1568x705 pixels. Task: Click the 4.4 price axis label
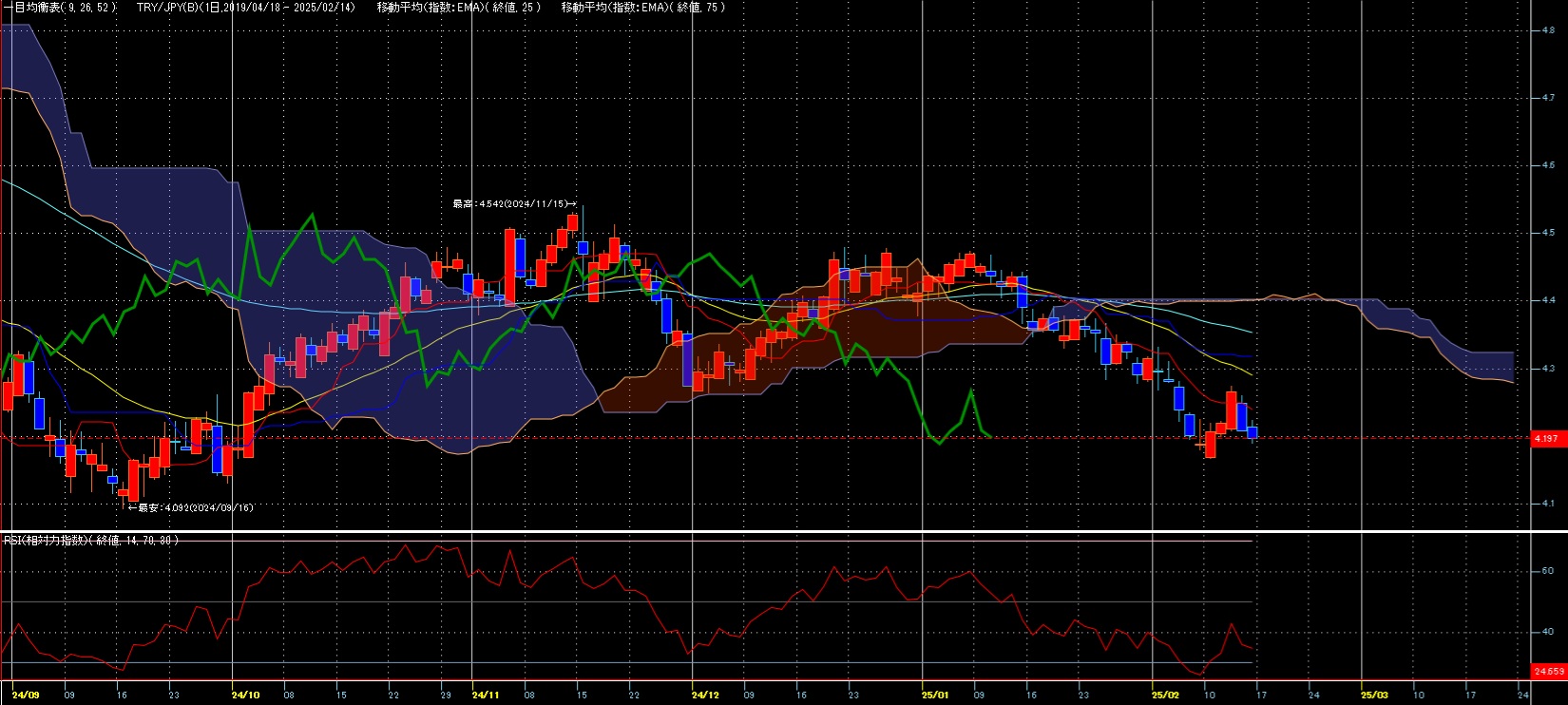1548,300
